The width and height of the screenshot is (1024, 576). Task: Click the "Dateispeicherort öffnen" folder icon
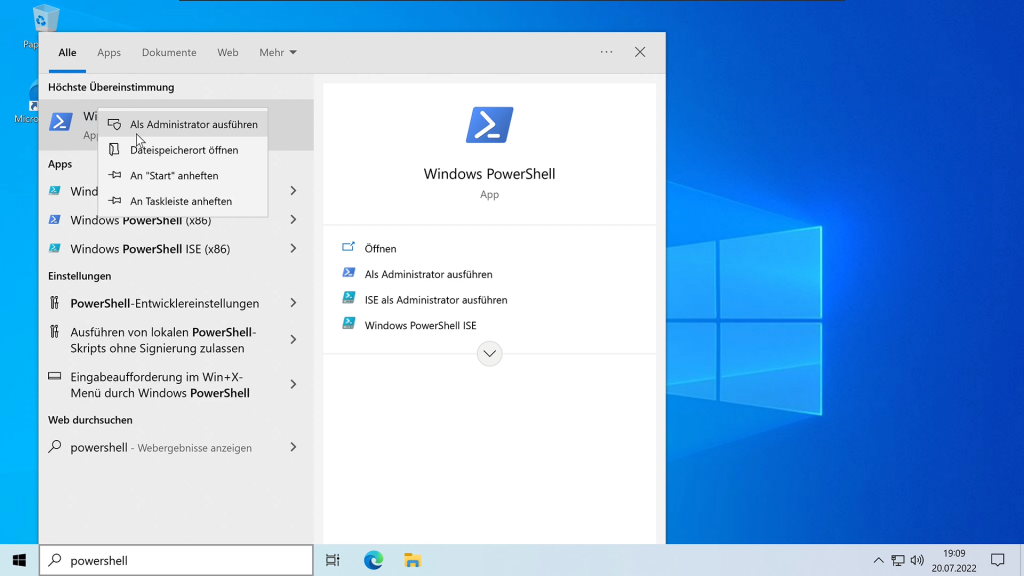[114, 150]
